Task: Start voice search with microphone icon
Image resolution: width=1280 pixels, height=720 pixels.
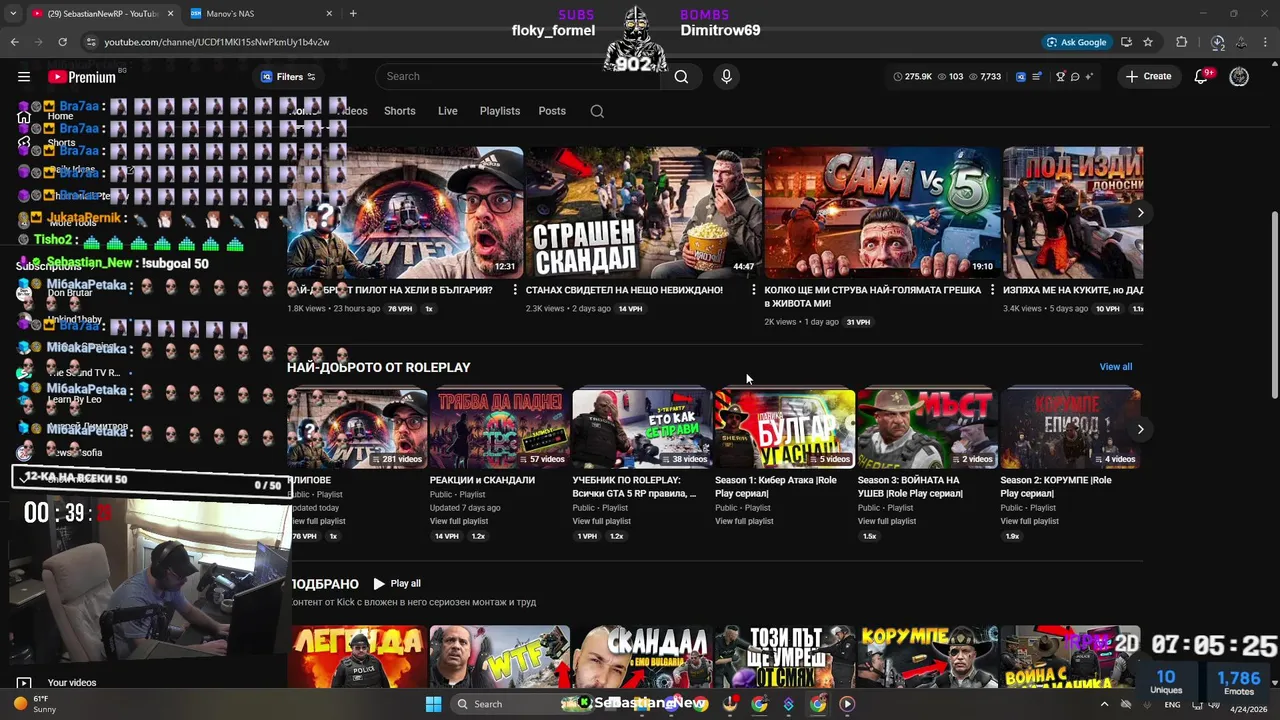Action: (x=726, y=77)
